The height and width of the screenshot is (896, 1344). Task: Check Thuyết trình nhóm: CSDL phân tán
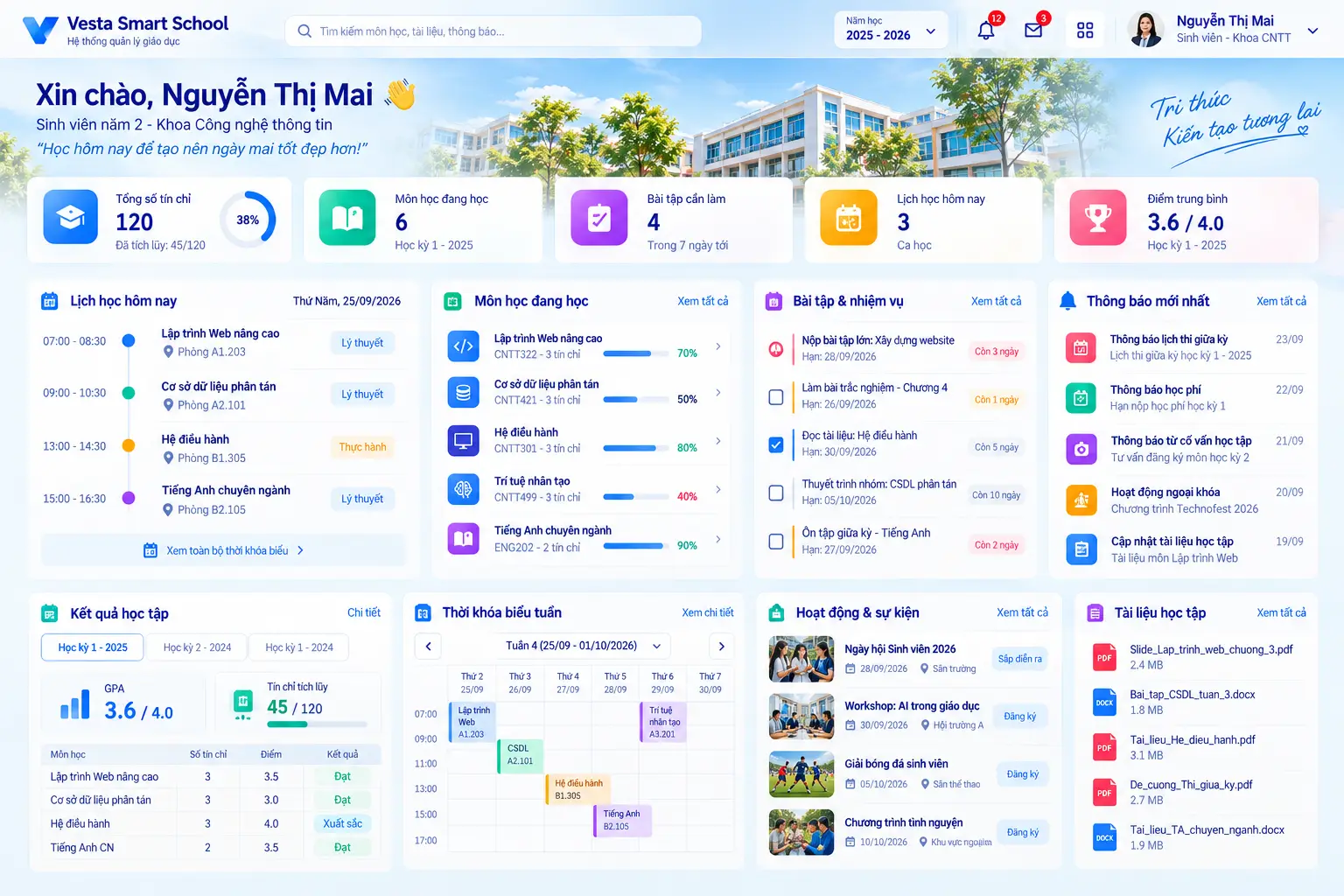click(776, 493)
